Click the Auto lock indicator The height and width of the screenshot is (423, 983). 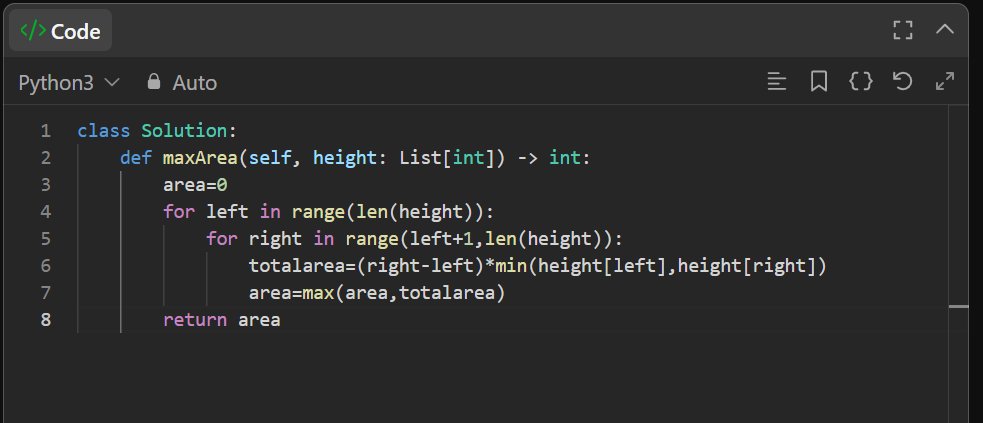point(182,83)
